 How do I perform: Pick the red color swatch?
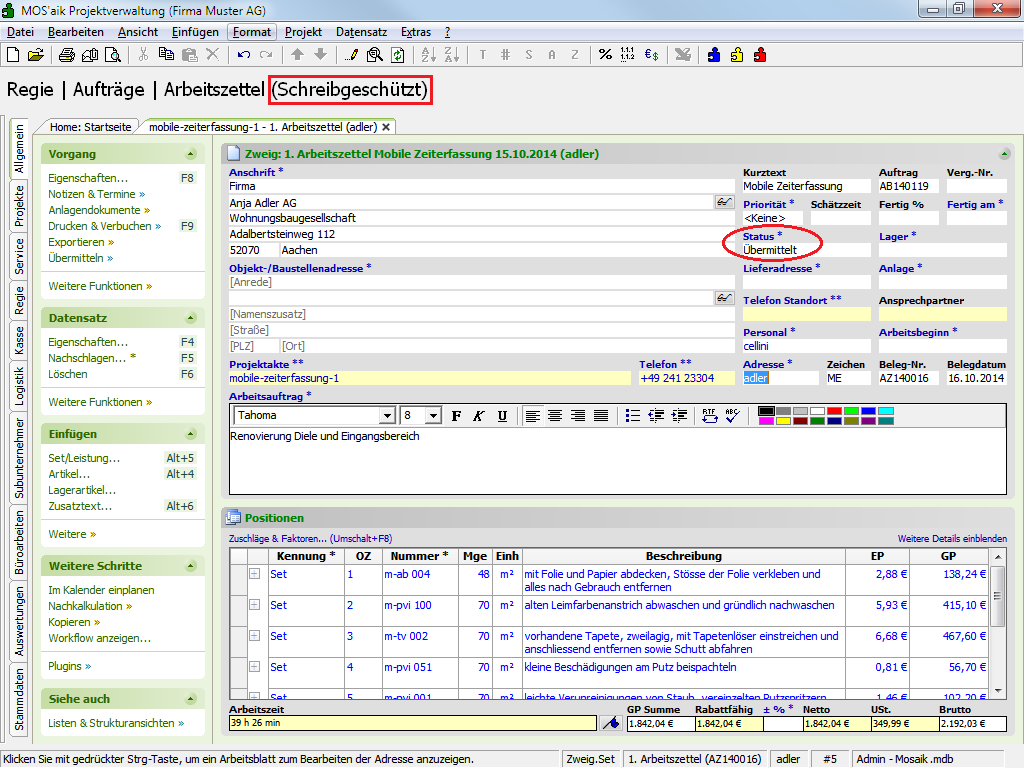pyautogui.click(x=834, y=411)
